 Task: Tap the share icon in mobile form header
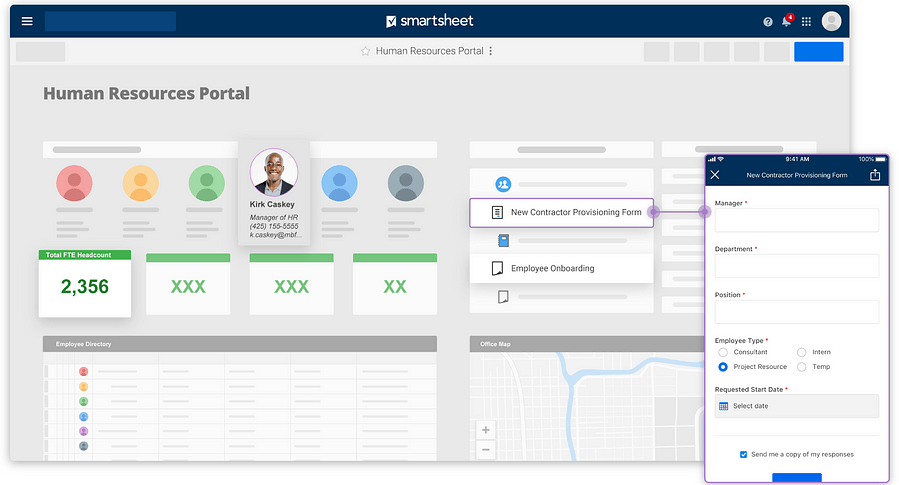tap(875, 175)
